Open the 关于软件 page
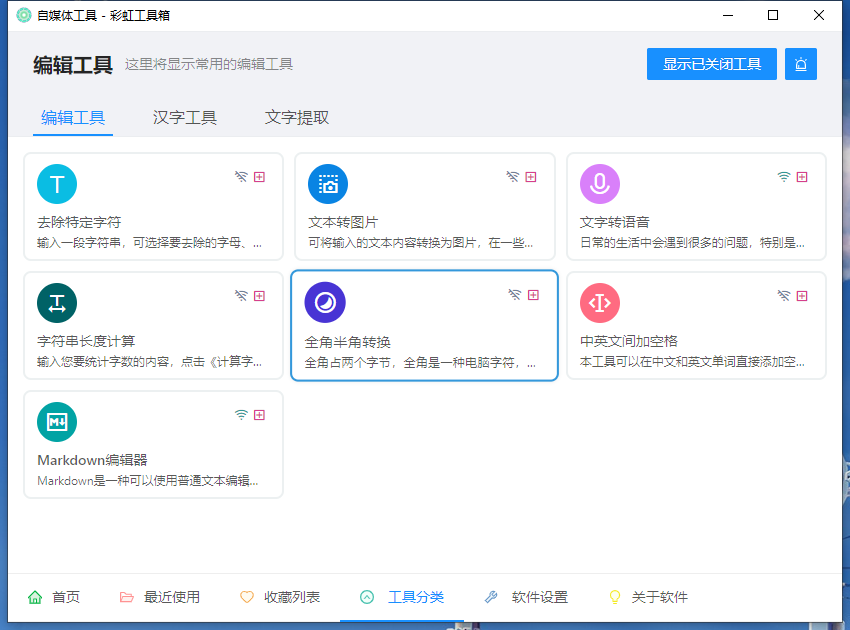Image resolution: width=850 pixels, height=630 pixels. click(x=648, y=597)
